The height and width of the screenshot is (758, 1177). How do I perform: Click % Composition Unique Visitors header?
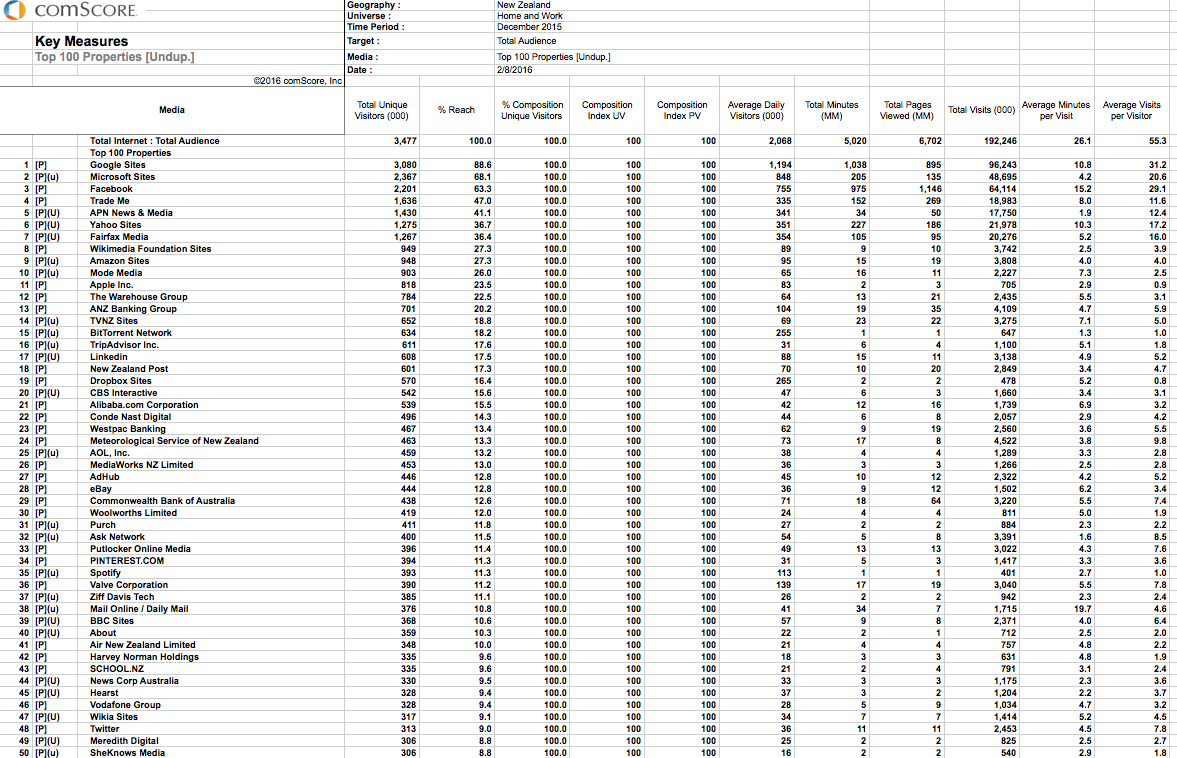(532, 110)
